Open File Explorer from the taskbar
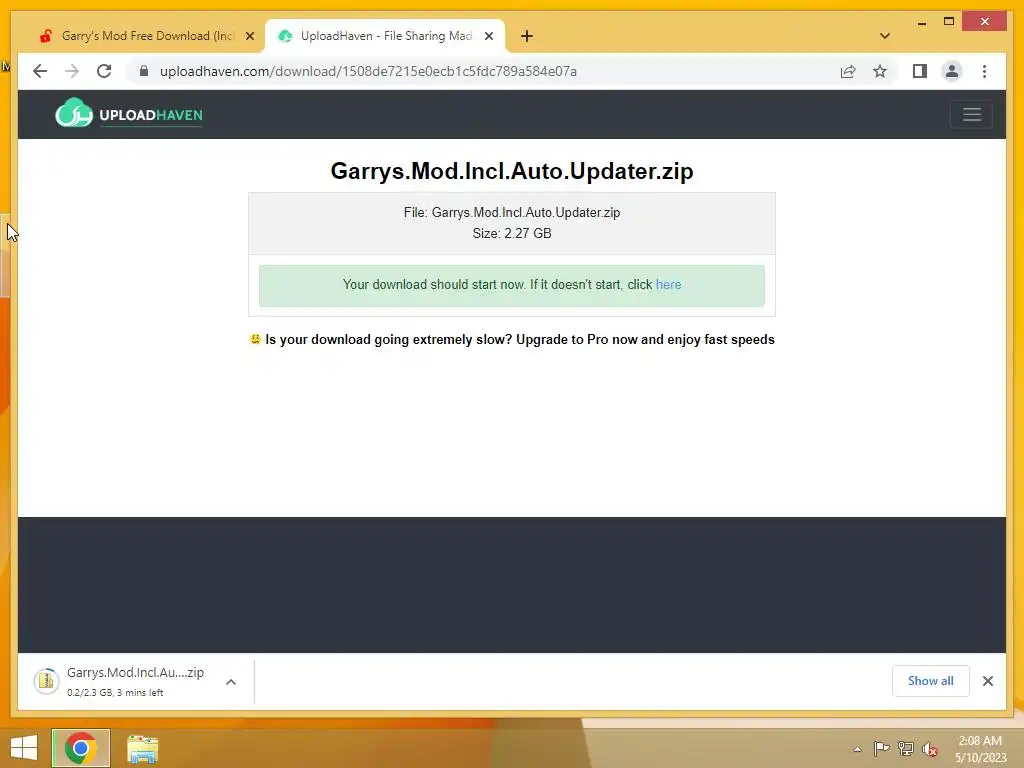 pos(142,749)
